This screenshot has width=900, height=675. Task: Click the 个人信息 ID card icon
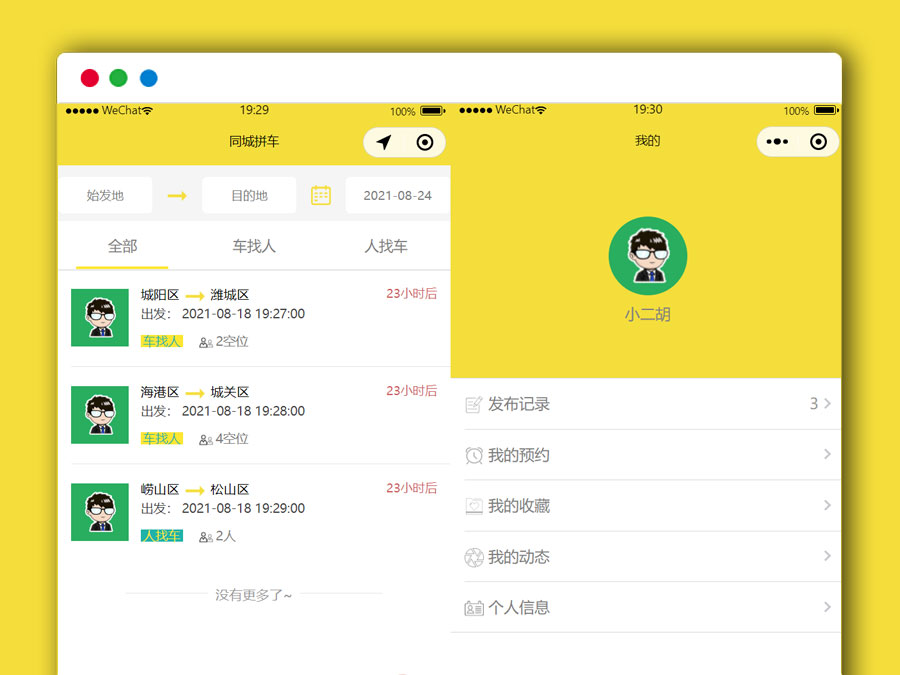(x=474, y=608)
